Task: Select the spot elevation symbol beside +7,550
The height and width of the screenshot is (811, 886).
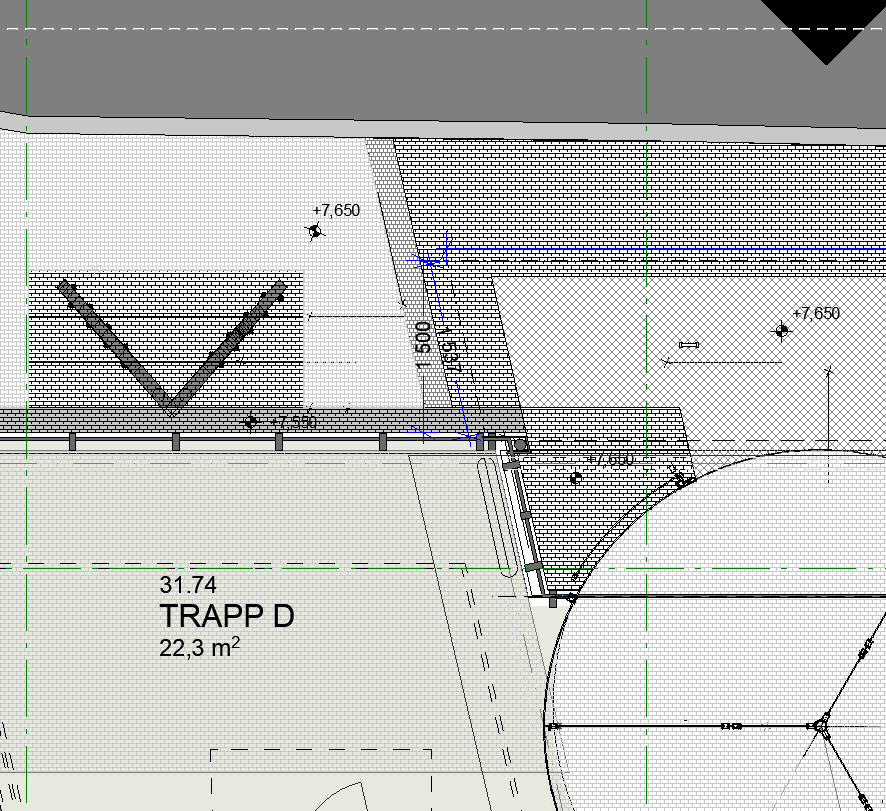Action: pos(250,423)
